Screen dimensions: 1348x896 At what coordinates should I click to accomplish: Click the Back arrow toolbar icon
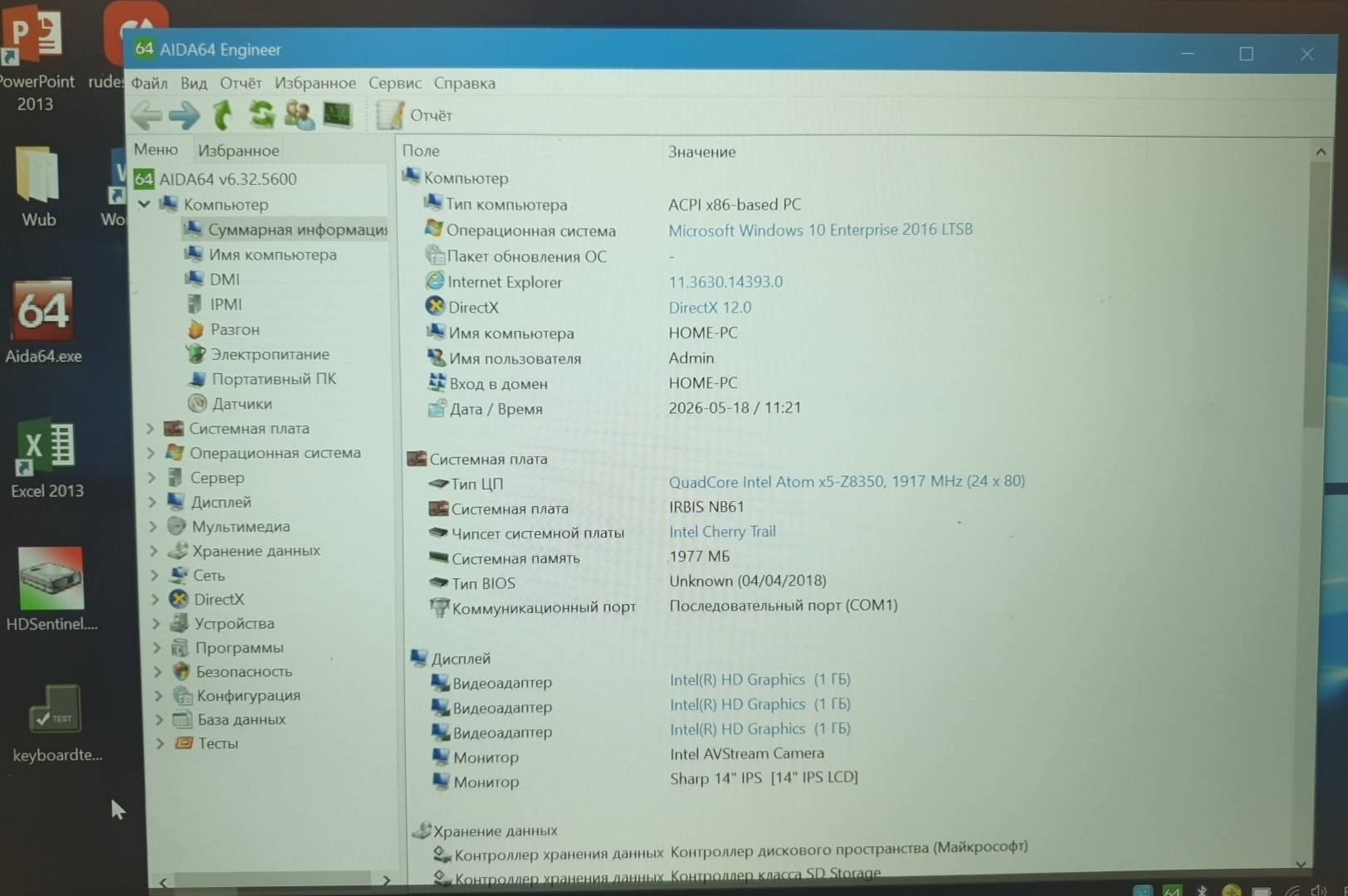coord(147,115)
